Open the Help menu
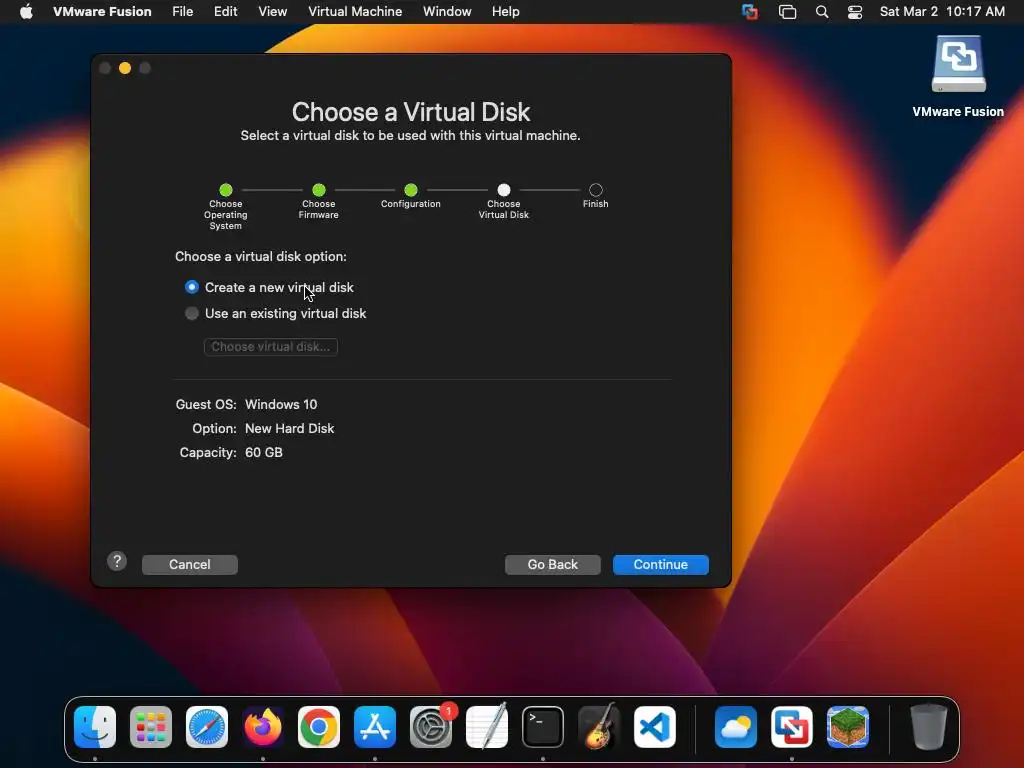Viewport: 1024px width, 768px height. pyautogui.click(x=505, y=12)
